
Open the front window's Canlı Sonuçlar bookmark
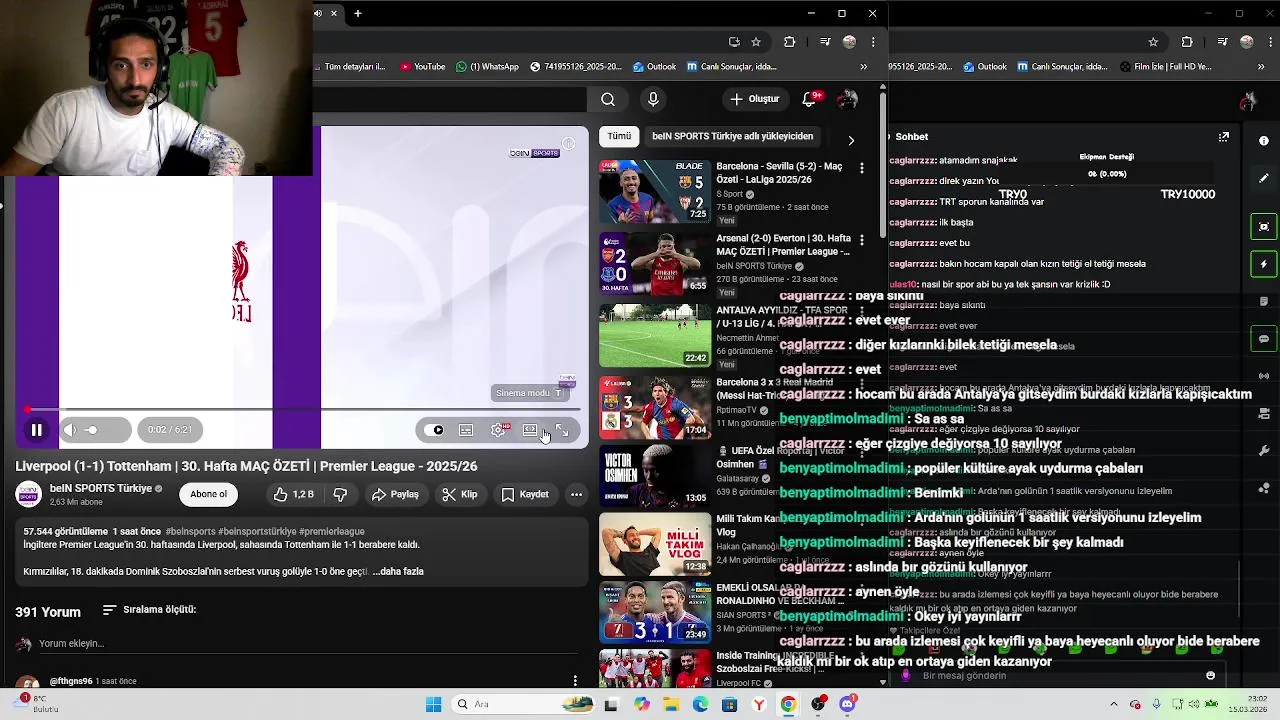coord(732,67)
